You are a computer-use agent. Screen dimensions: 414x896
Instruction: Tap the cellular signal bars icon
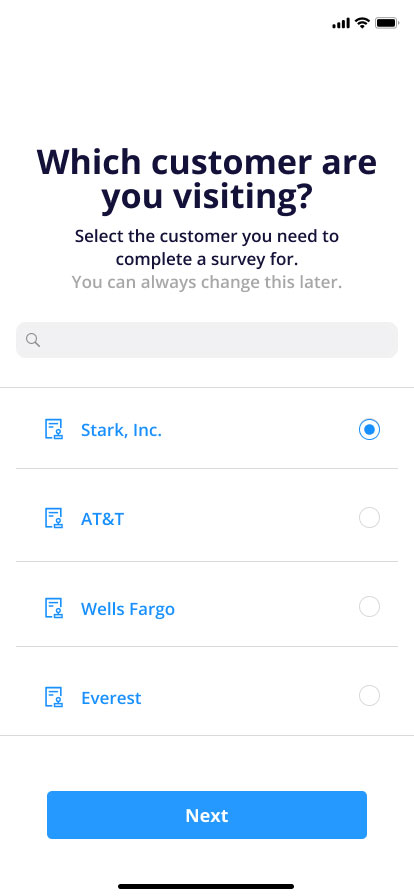[x=341, y=23]
